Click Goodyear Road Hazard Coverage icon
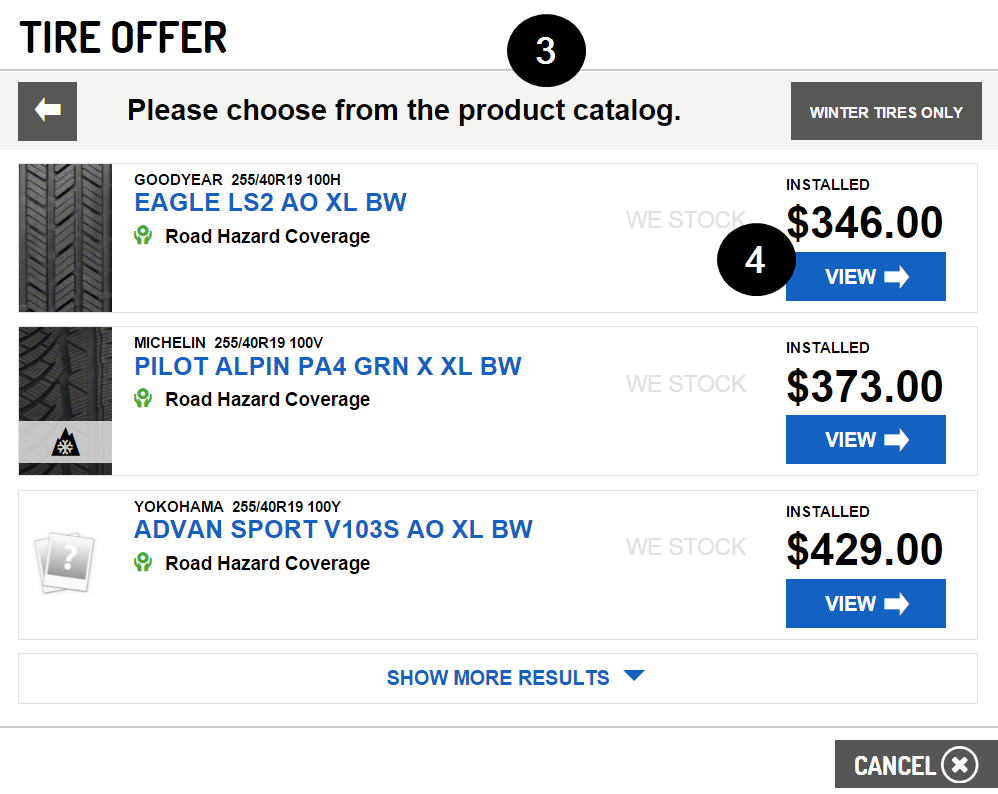 tap(144, 236)
